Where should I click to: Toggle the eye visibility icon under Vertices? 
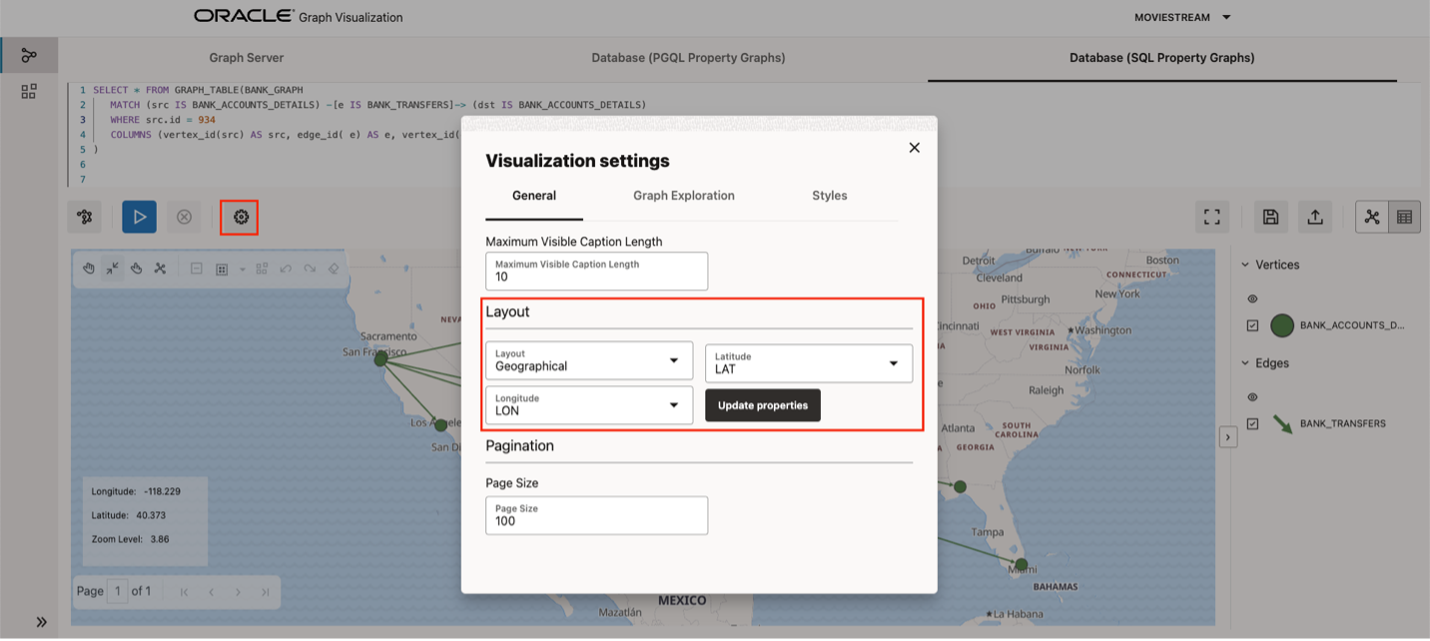pyautogui.click(x=1253, y=297)
